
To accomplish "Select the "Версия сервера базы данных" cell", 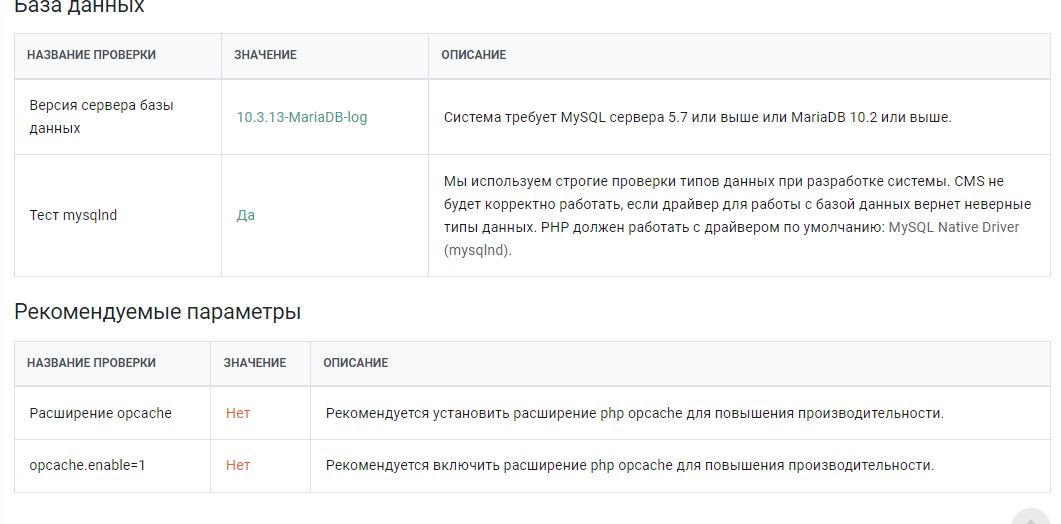I will click(x=101, y=117).
